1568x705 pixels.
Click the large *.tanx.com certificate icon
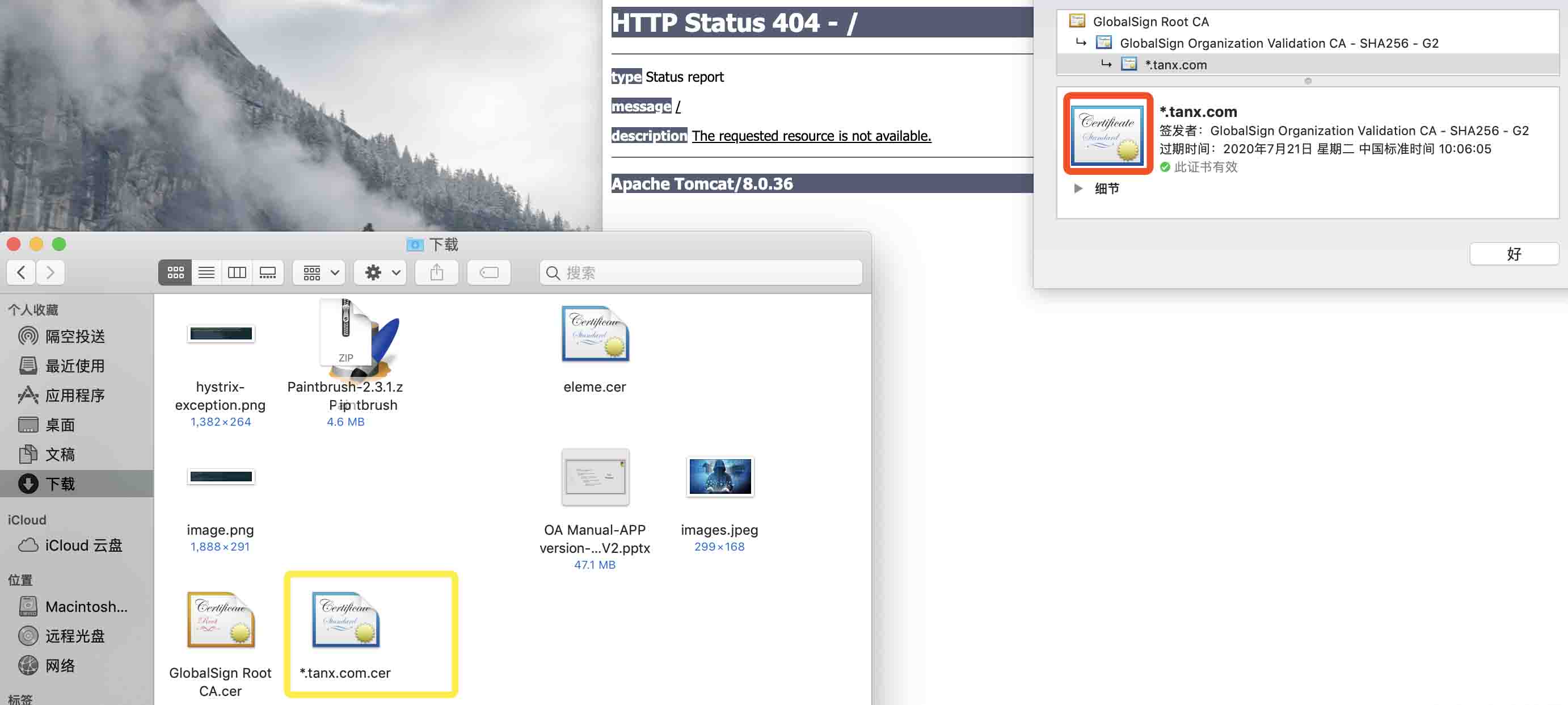pos(1108,134)
